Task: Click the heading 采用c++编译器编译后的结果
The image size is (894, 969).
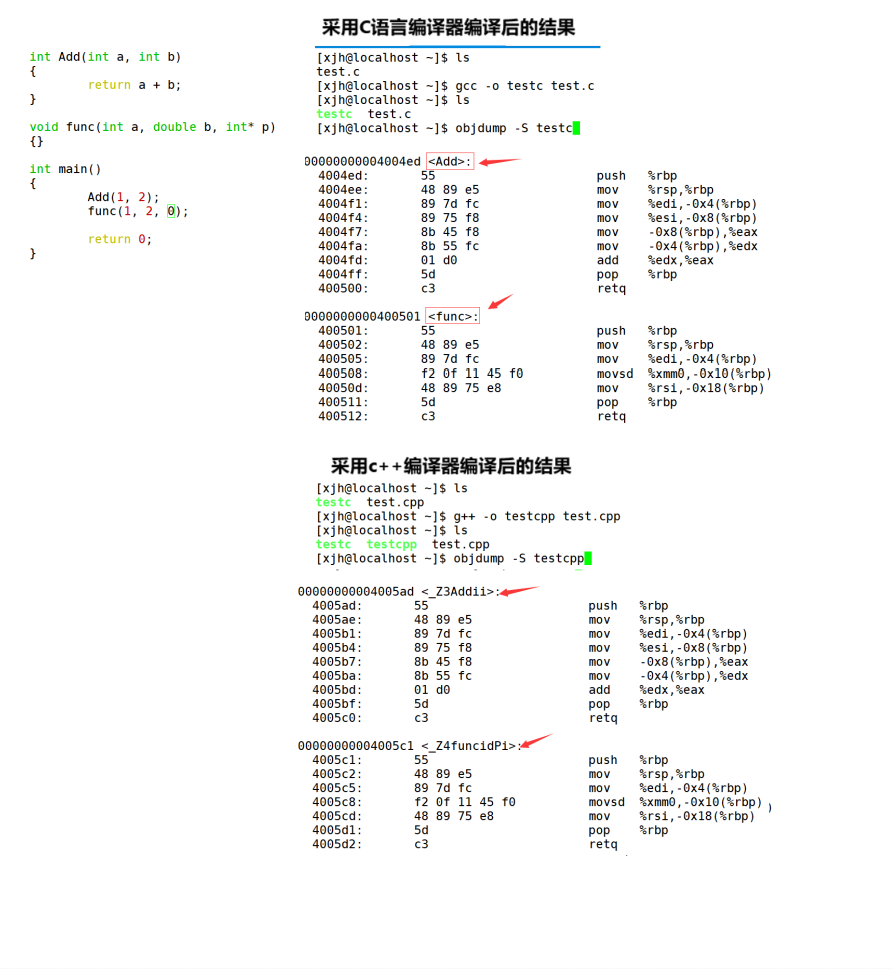Action: pyautogui.click(x=450, y=466)
